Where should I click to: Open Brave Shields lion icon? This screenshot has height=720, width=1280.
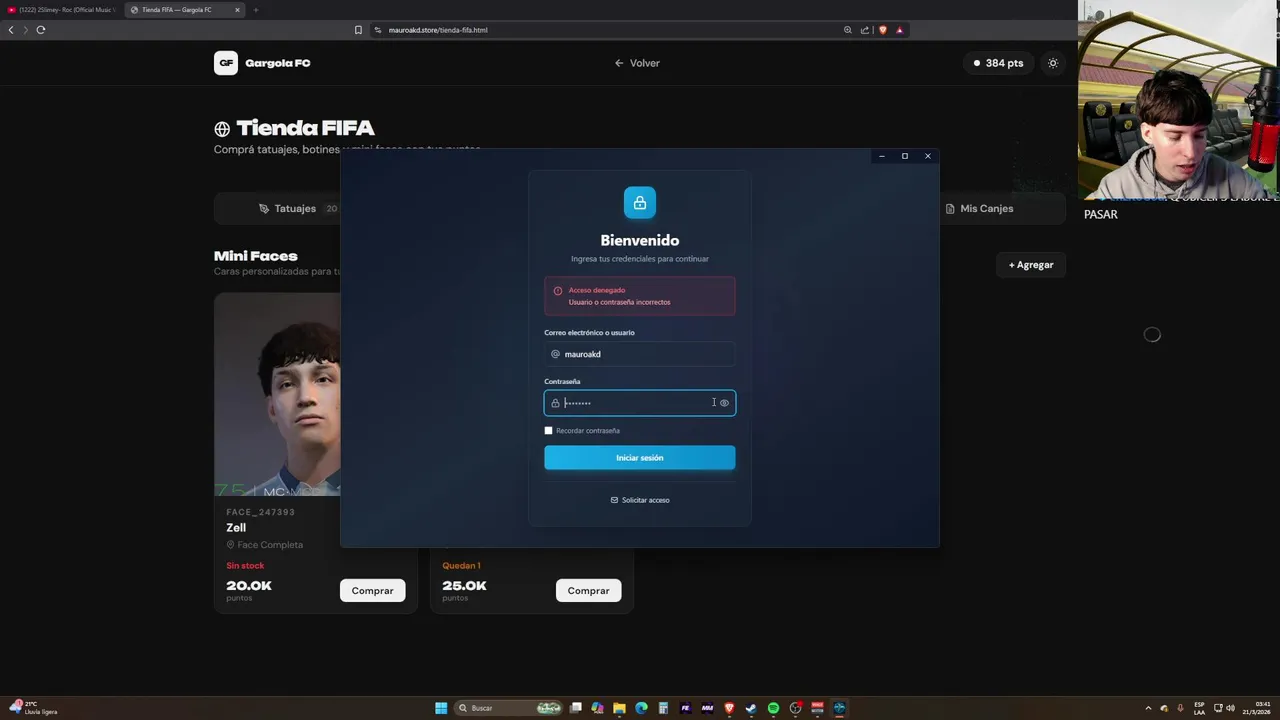tap(882, 30)
